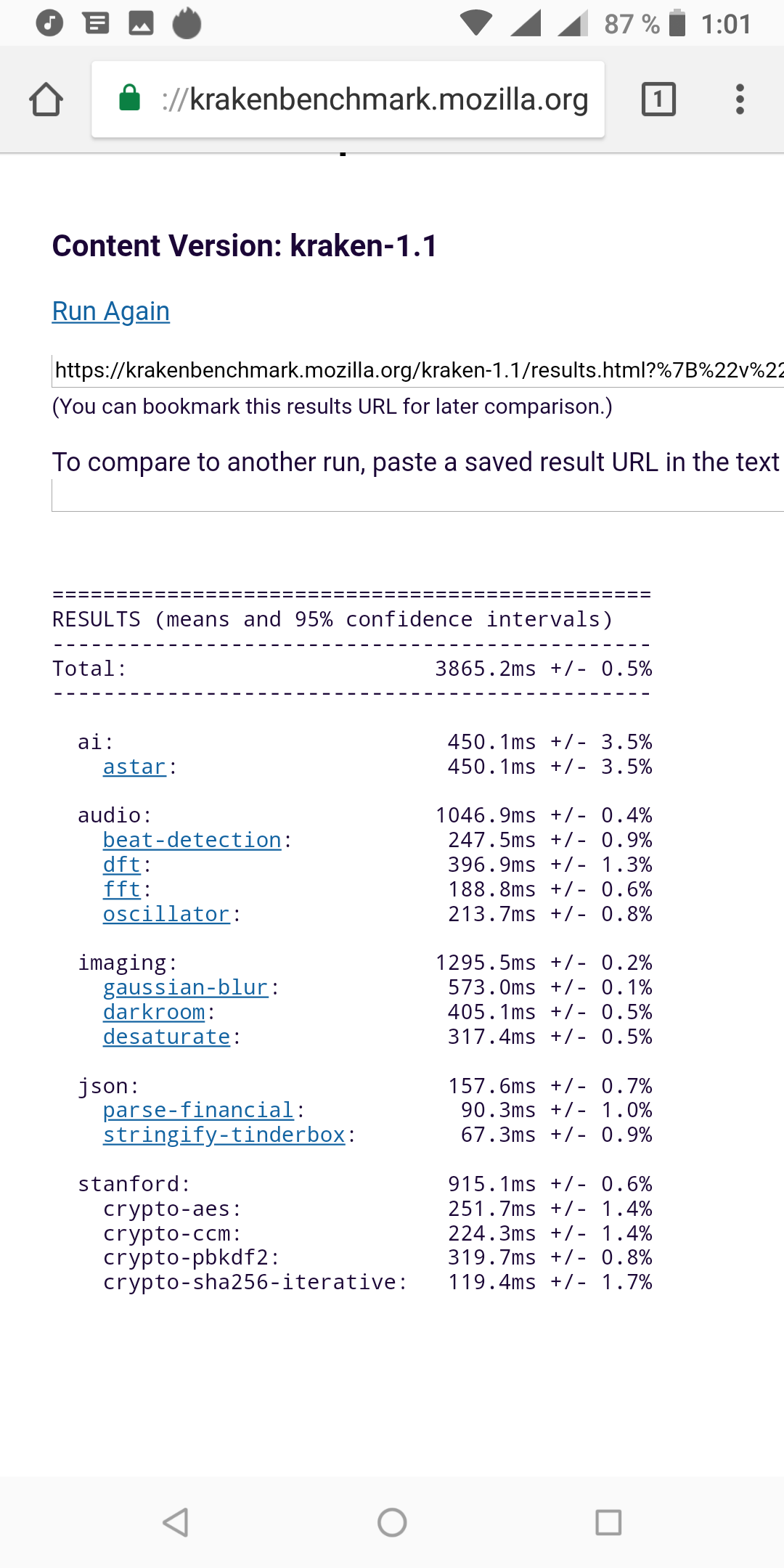Open the gaussian-blur test link

186,988
